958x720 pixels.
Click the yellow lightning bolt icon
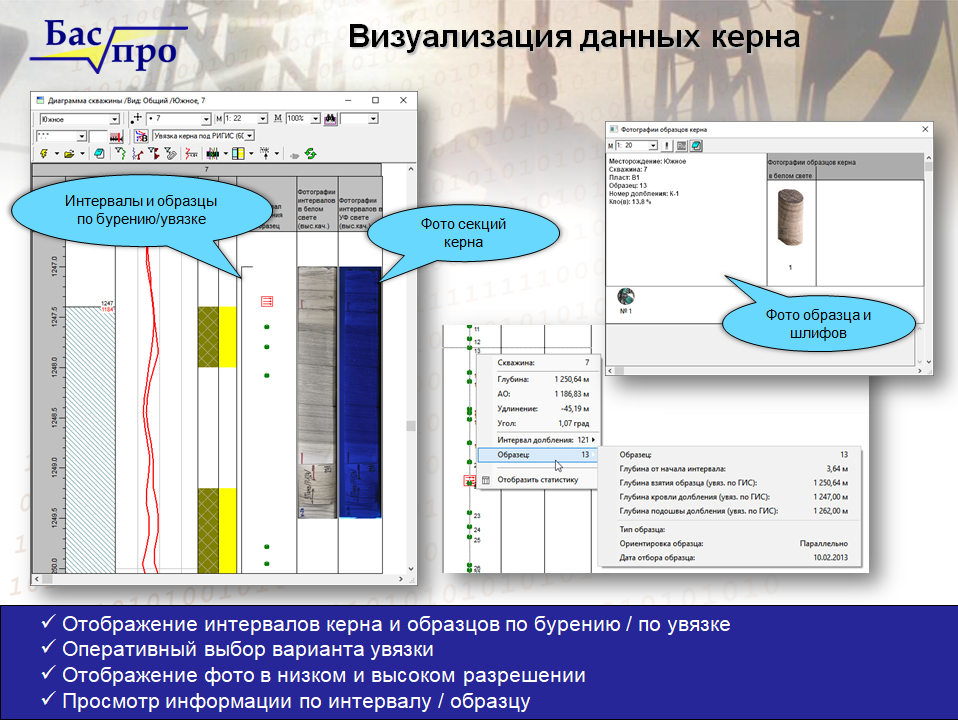(x=44, y=154)
